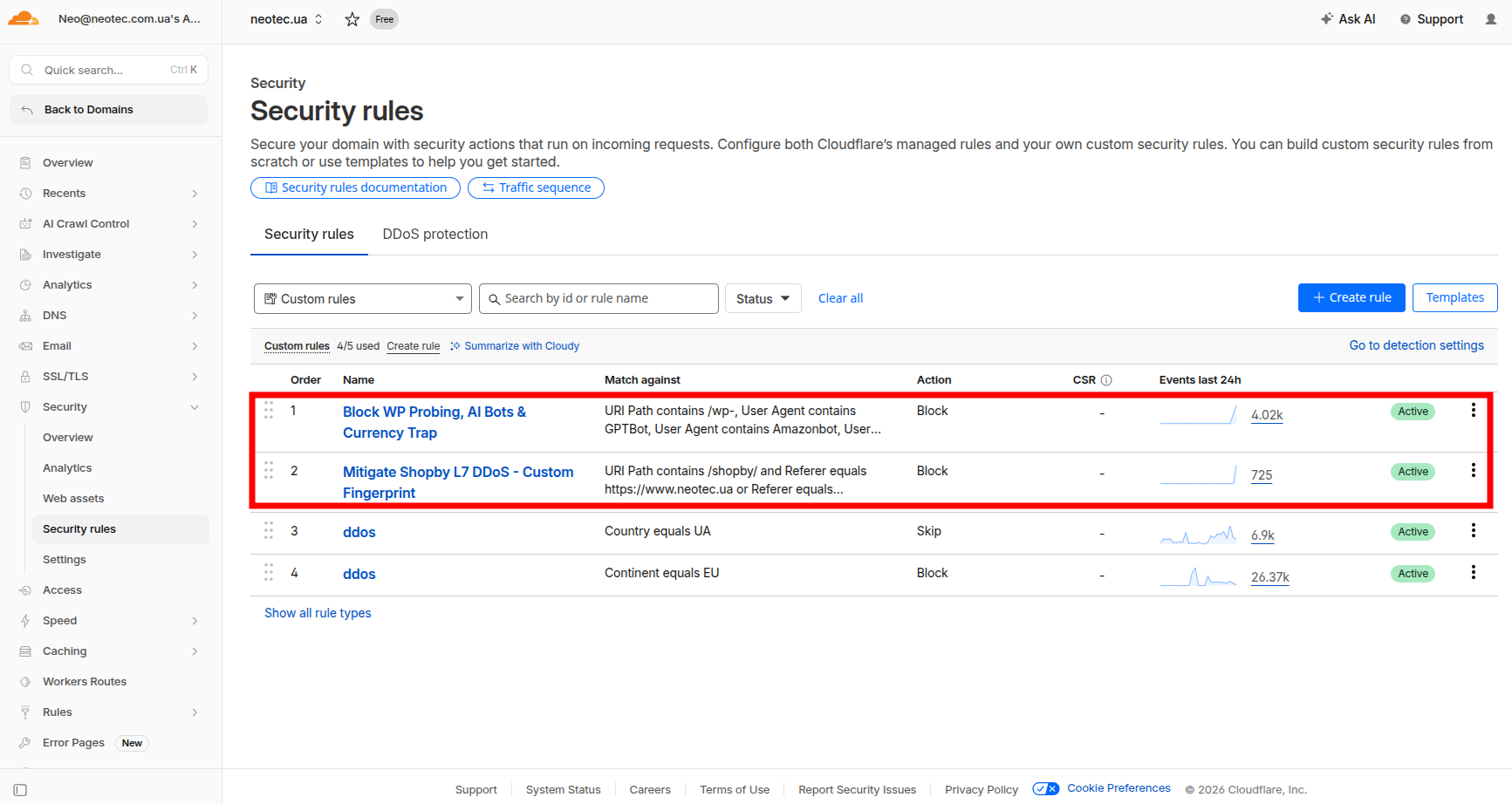The height and width of the screenshot is (804, 1512).
Task: Open Security rules documentation
Action: 355,187
